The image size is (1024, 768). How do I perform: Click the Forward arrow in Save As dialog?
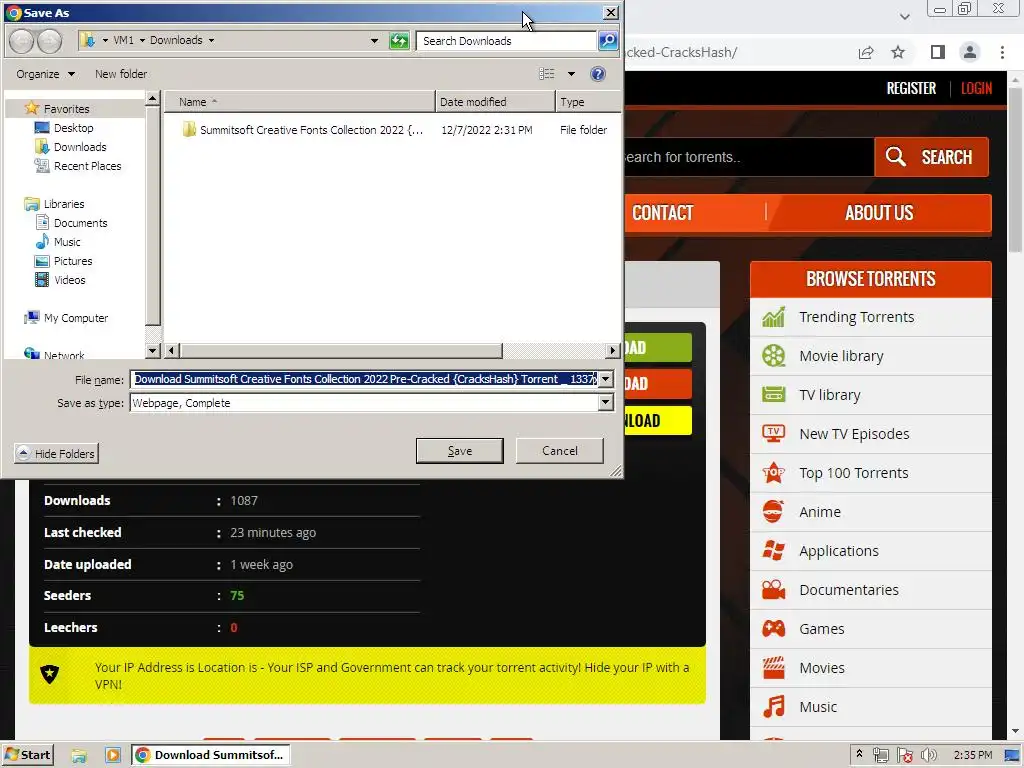[50, 40]
